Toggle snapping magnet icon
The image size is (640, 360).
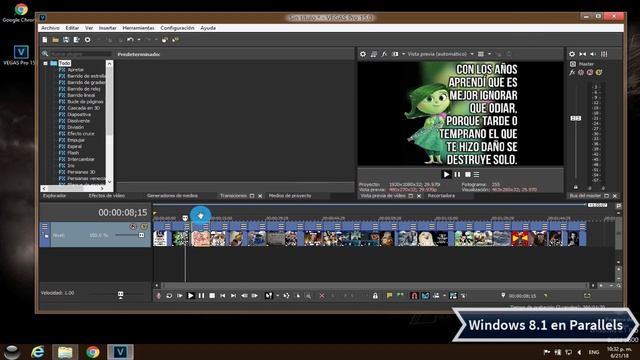[414, 296]
